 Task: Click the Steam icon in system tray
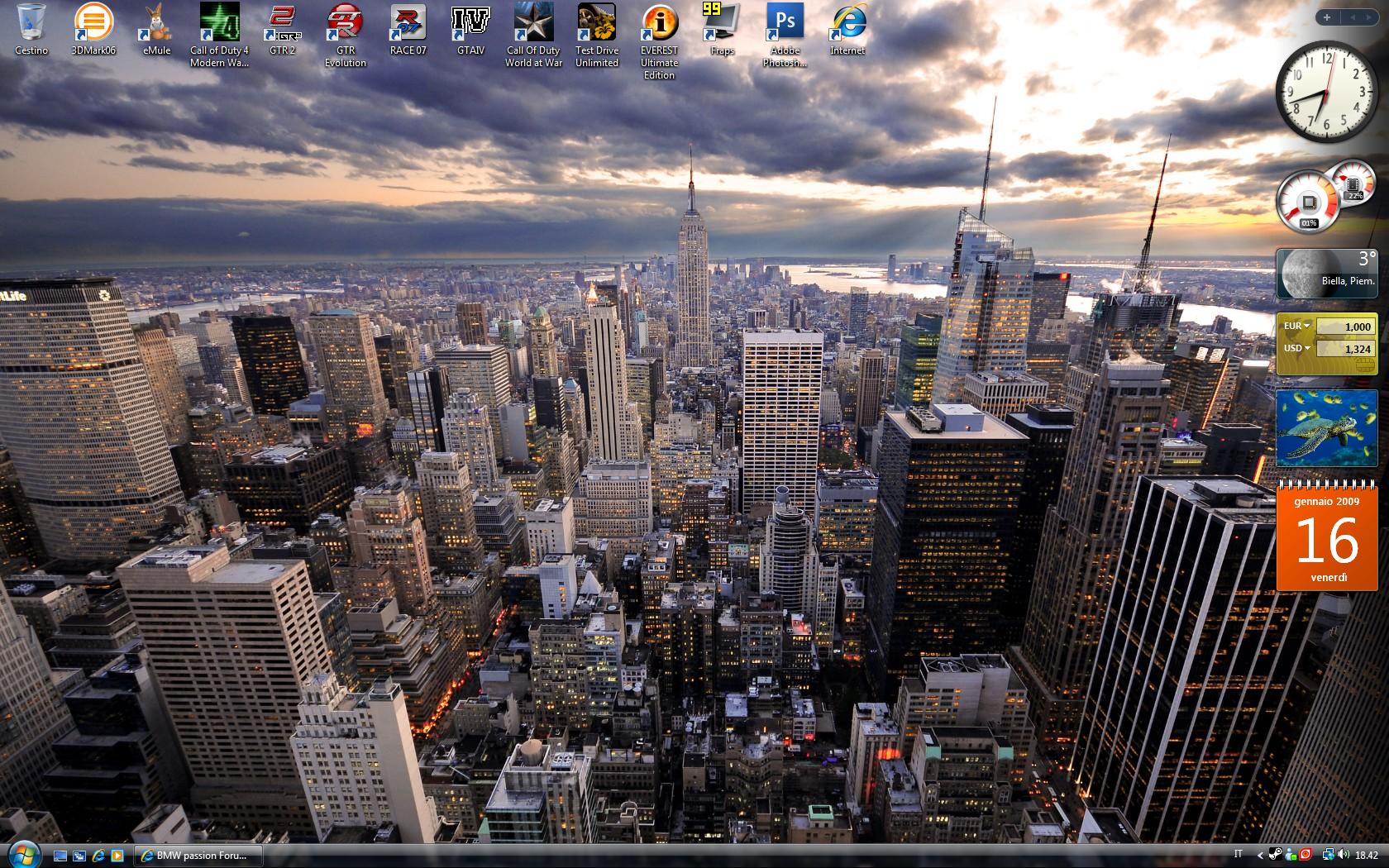[x=1276, y=855]
